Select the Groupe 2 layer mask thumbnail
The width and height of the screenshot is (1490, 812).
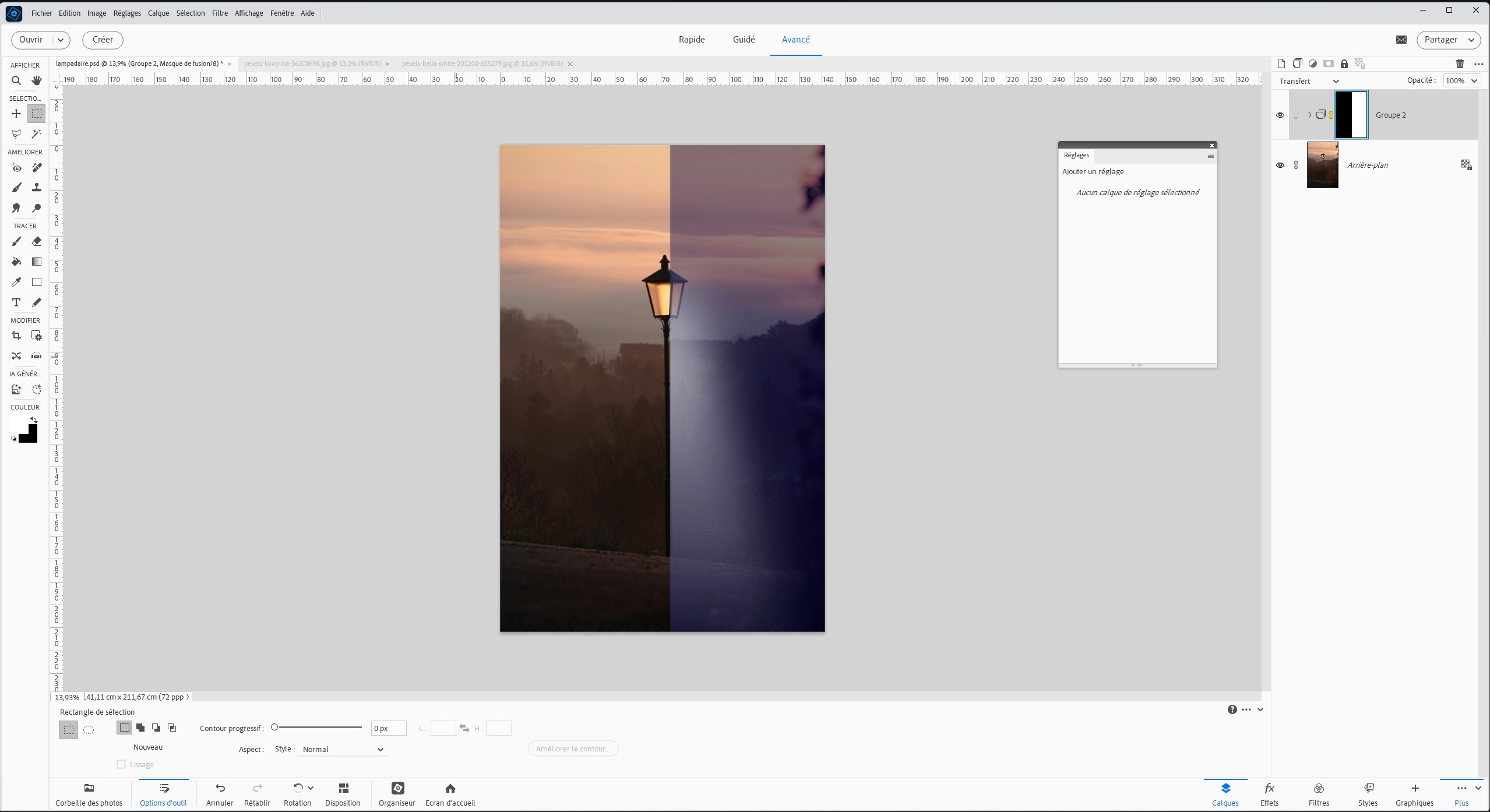tap(1351, 115)
